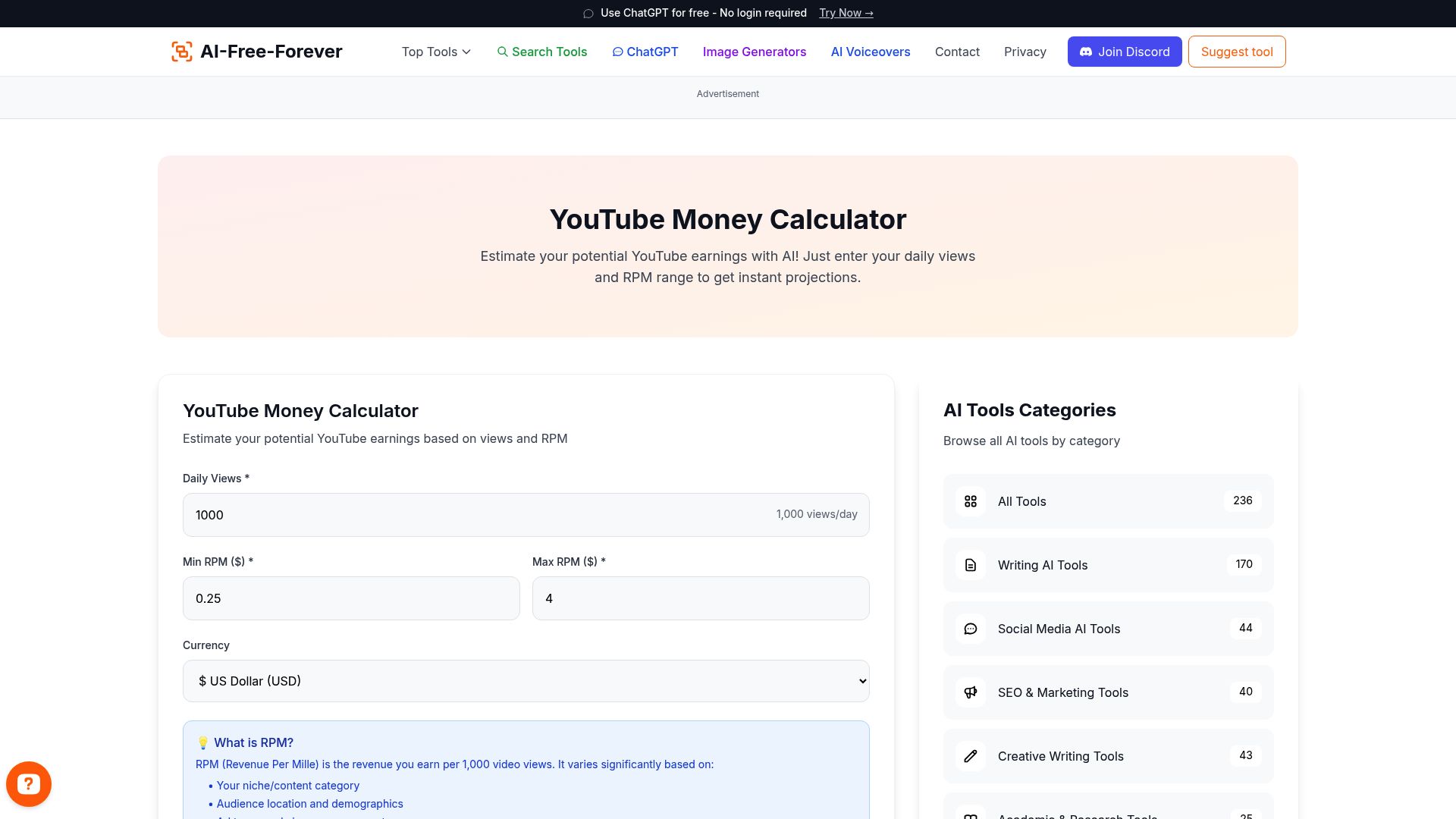This screenshot has height=819, width=1456.
Task: Click the AI-Free-Forever logo icon
Action: coord(181,52)
